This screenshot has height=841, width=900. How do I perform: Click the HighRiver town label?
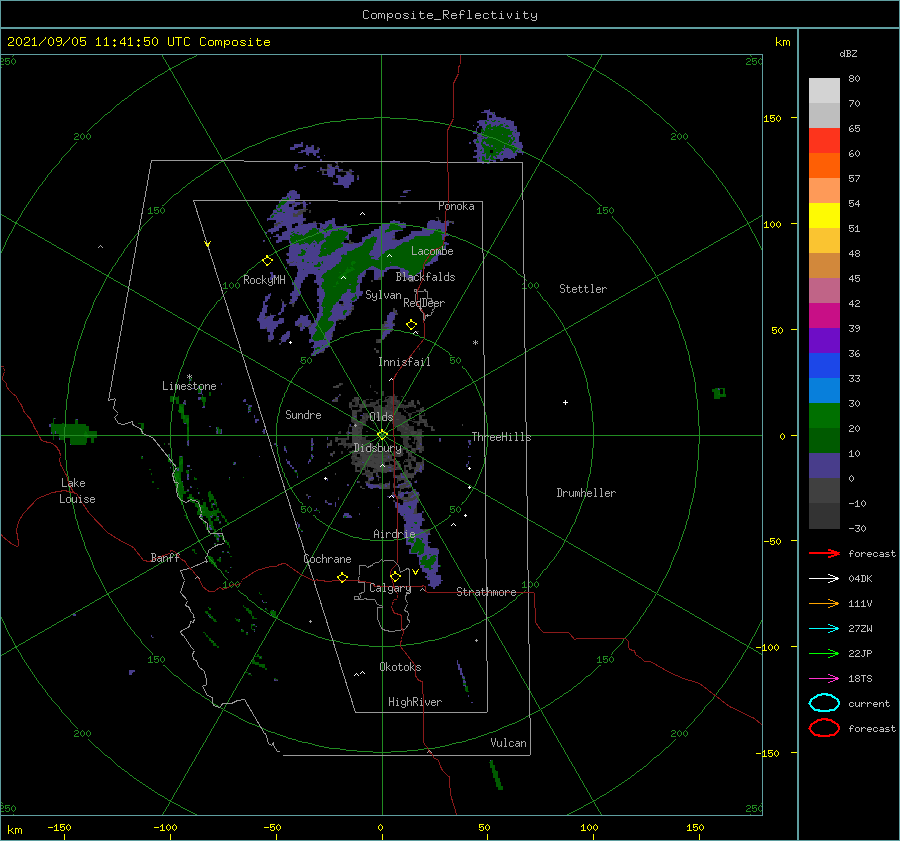pos(415,702)
